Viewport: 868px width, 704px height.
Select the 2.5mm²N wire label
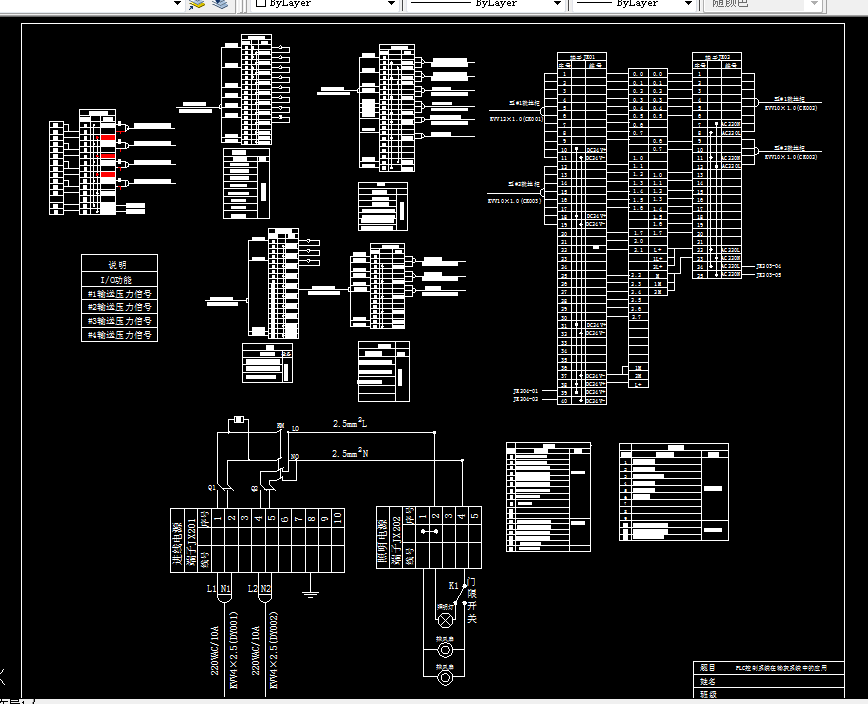click(350, 453)
